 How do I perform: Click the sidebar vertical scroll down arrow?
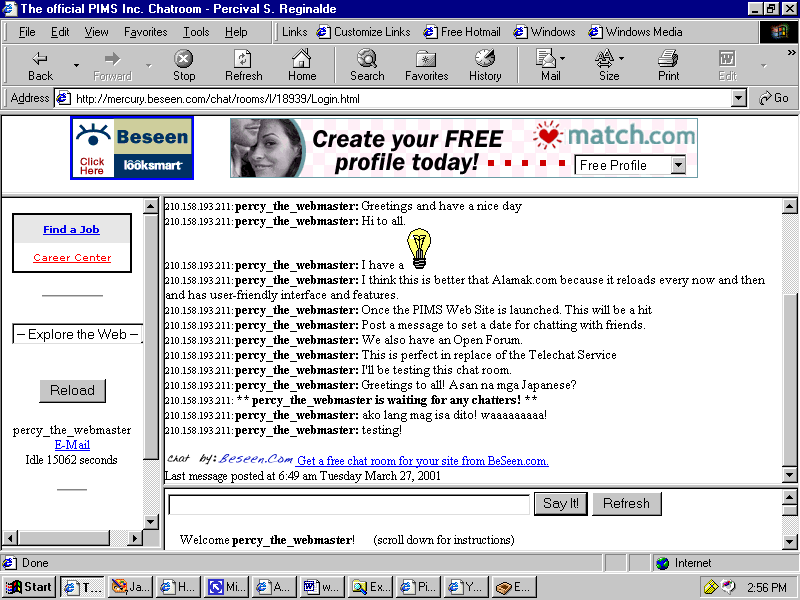point(150,521)
